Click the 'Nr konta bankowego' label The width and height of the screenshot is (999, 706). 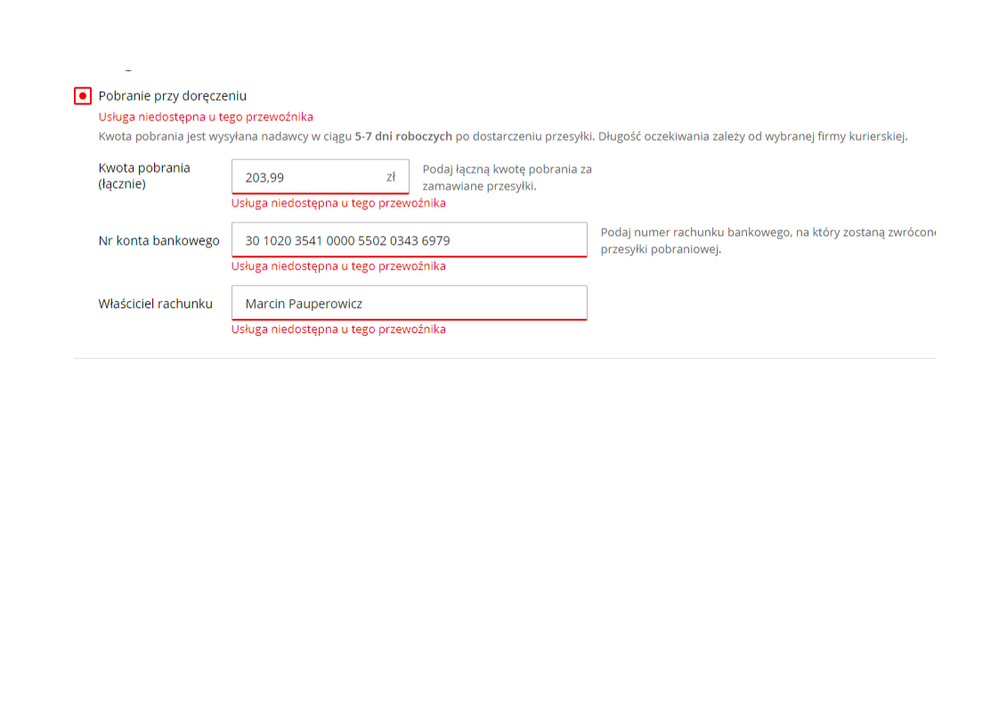tap(159, 241)
